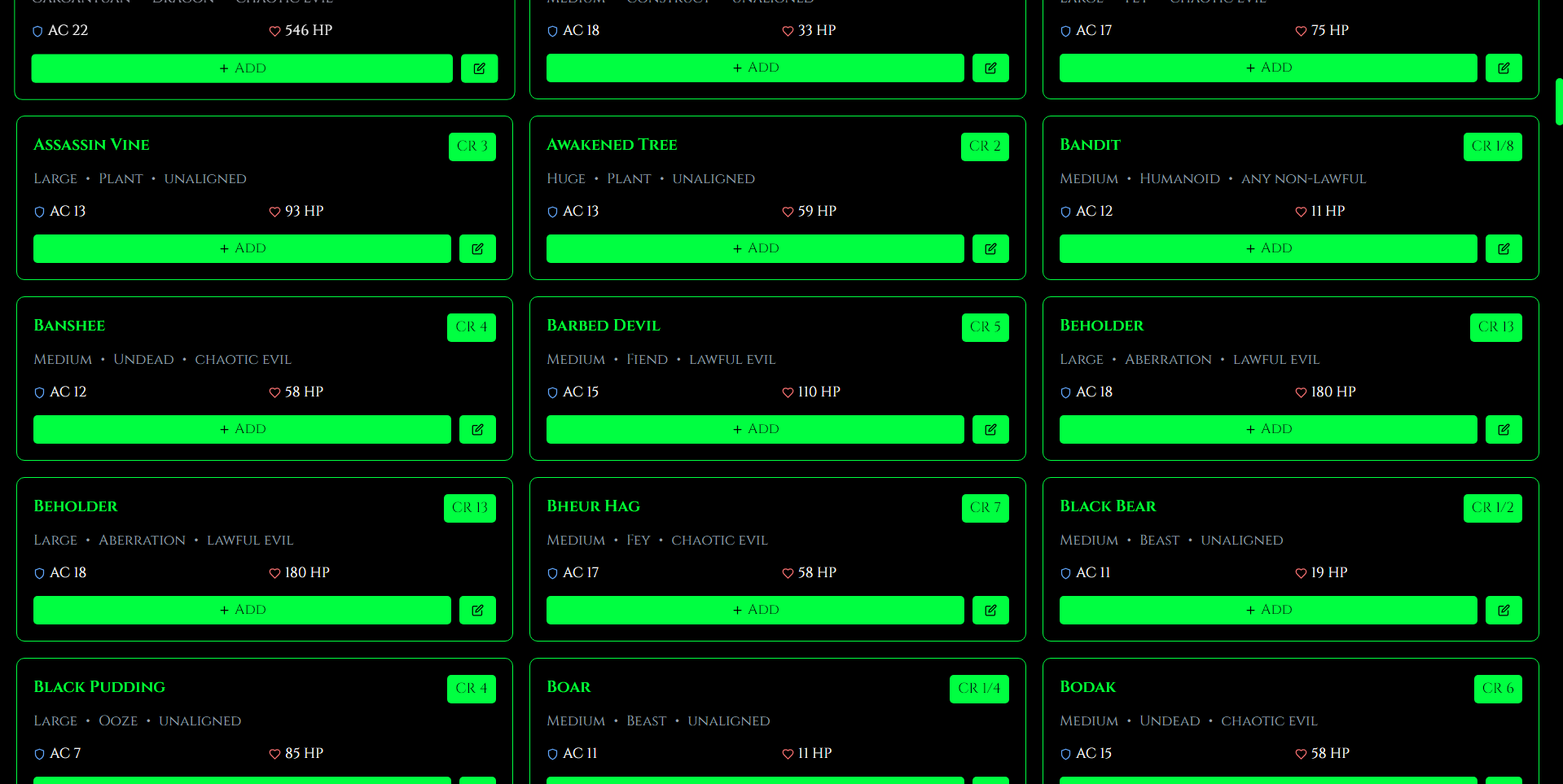Add Bheur Hag to the encounter

click(x=755, y=611)
